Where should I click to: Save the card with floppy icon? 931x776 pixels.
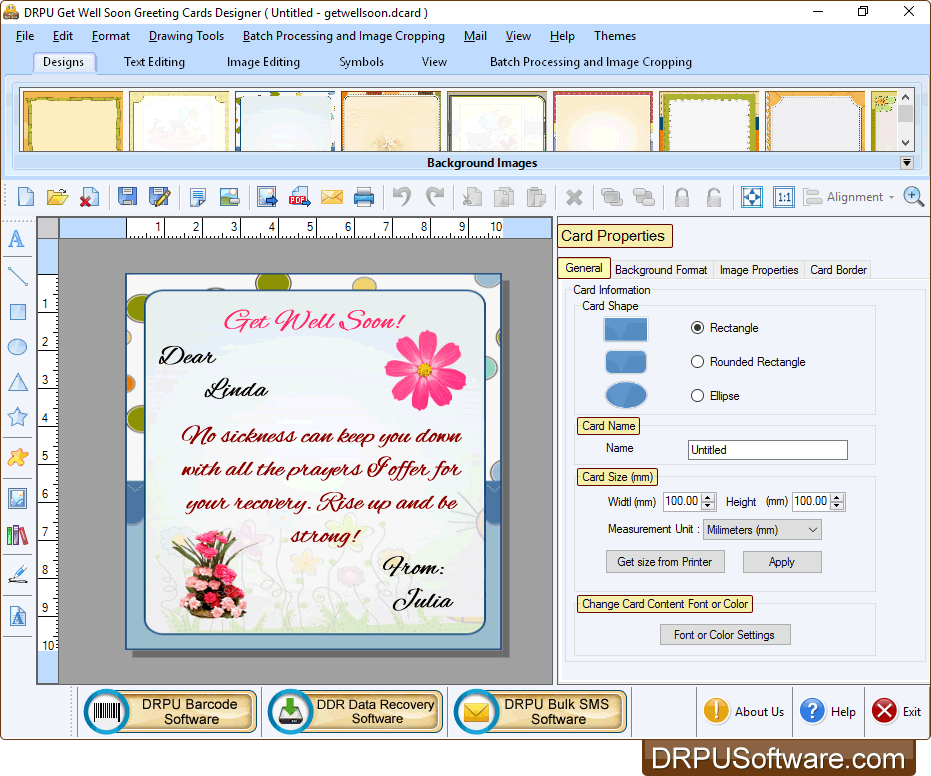tap(127, 197)
